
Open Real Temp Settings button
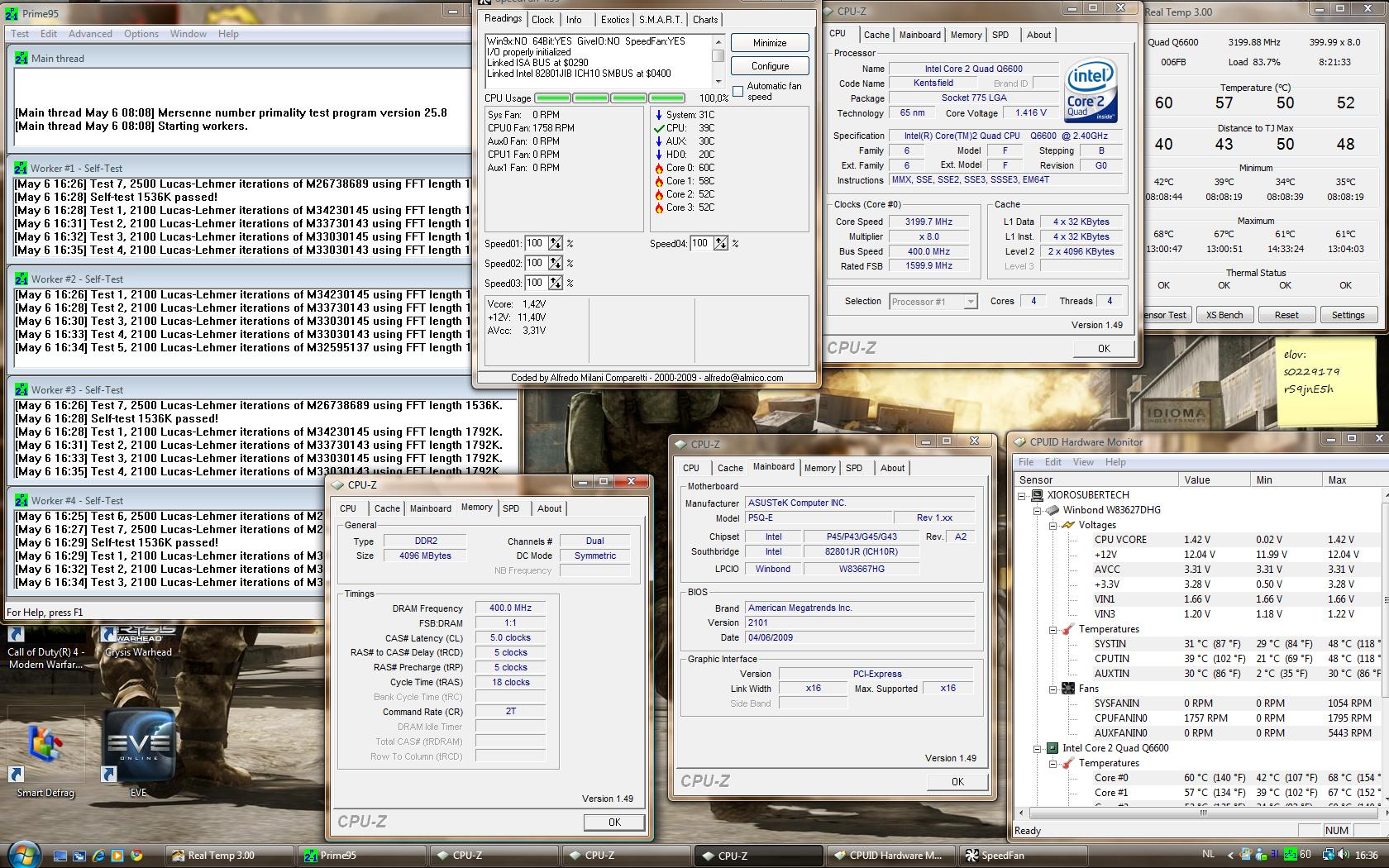click(x=1348, y=315)
